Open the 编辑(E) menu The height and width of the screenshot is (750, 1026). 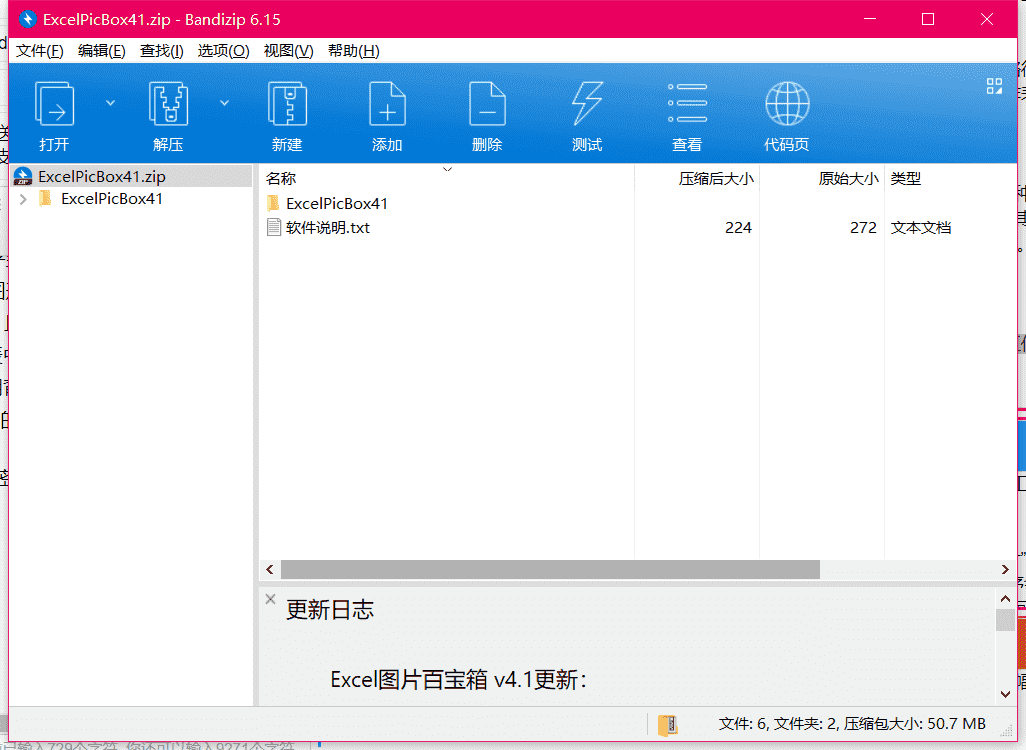click(101, 51)
